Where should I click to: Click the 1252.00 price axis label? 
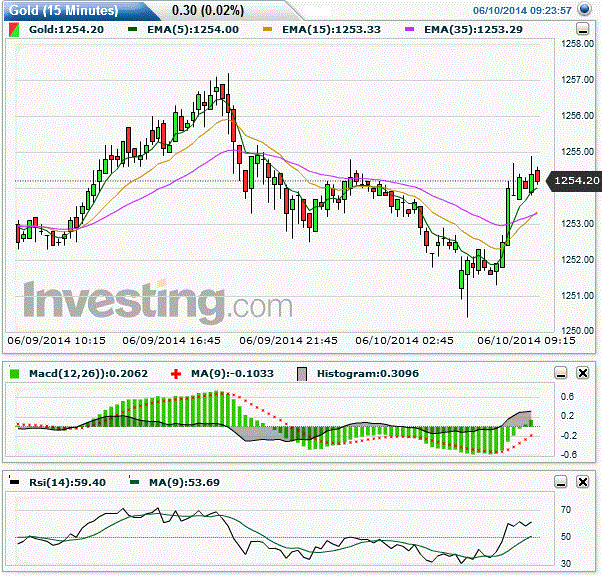[577, 260]
